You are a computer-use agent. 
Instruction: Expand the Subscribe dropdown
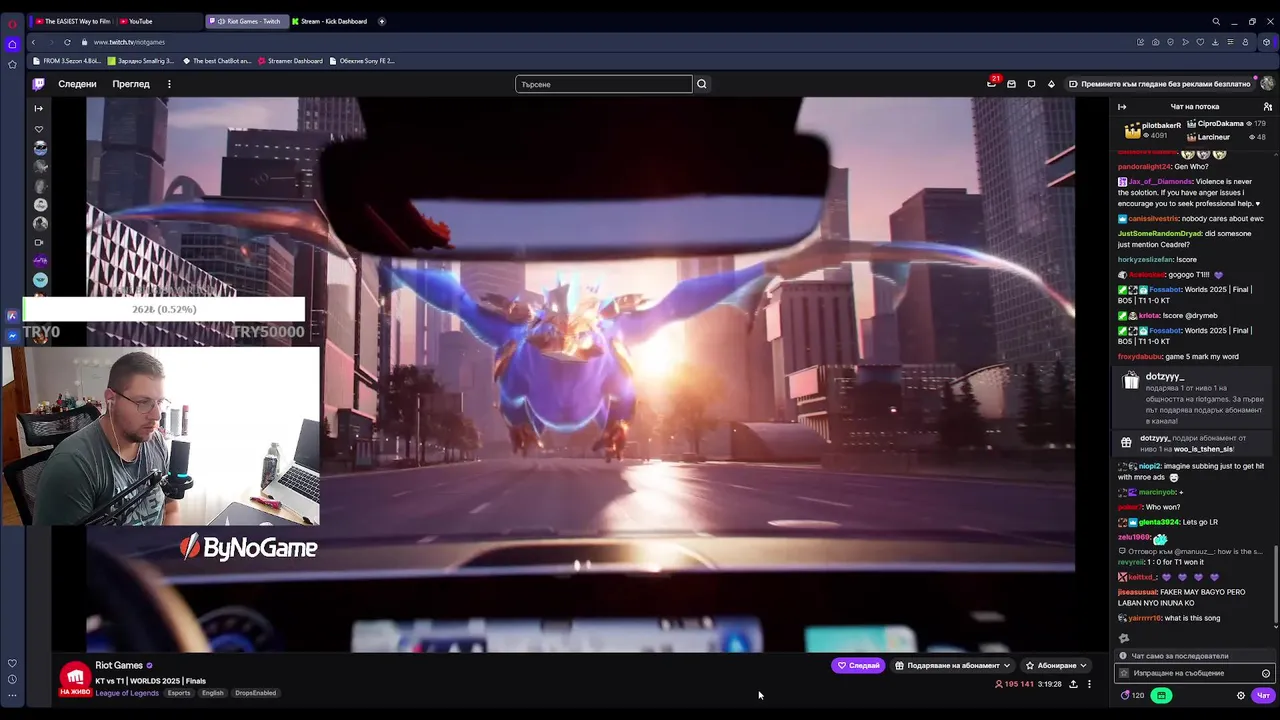click(1057, 665)
